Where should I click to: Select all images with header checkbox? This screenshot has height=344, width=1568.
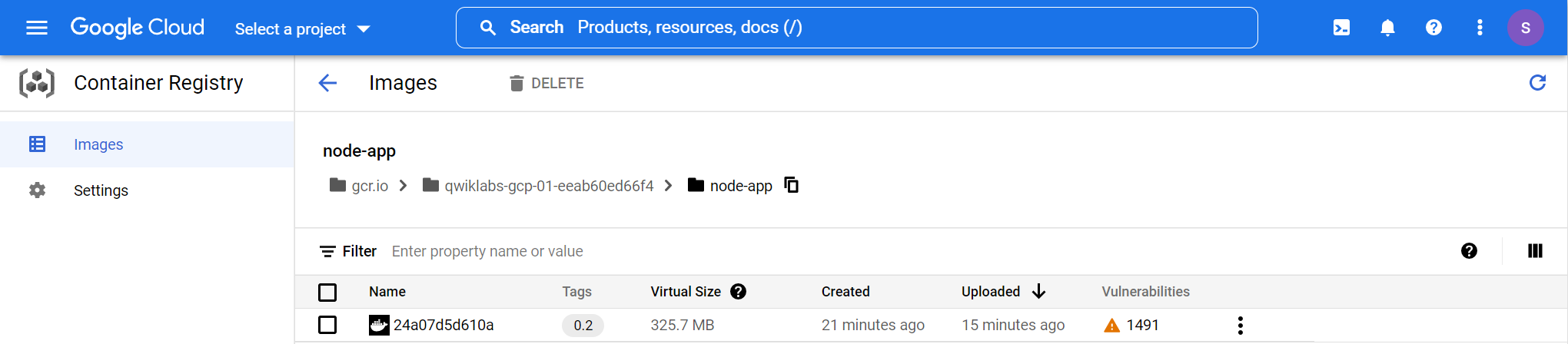point(327,293)
